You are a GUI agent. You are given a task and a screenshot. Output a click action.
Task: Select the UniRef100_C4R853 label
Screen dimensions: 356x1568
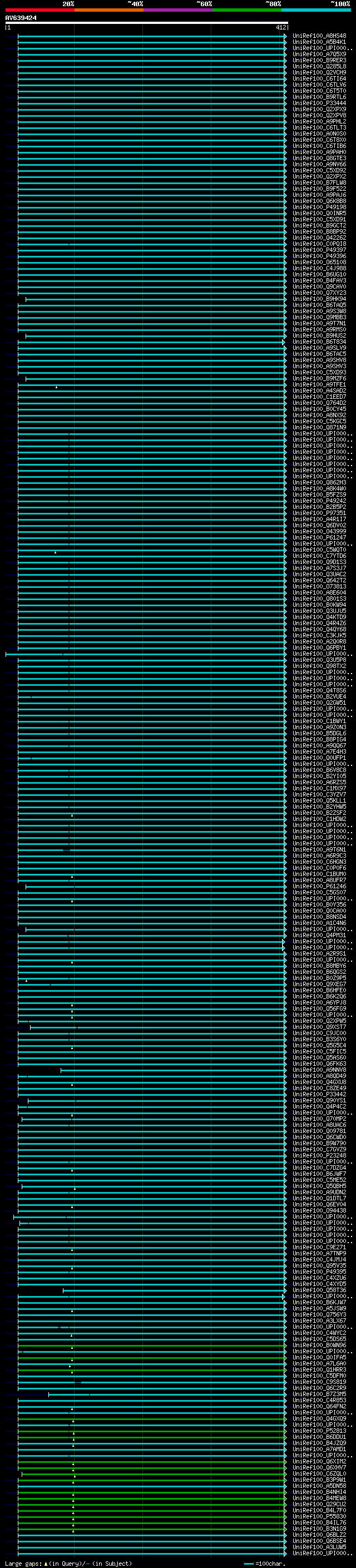point(319,1400)
